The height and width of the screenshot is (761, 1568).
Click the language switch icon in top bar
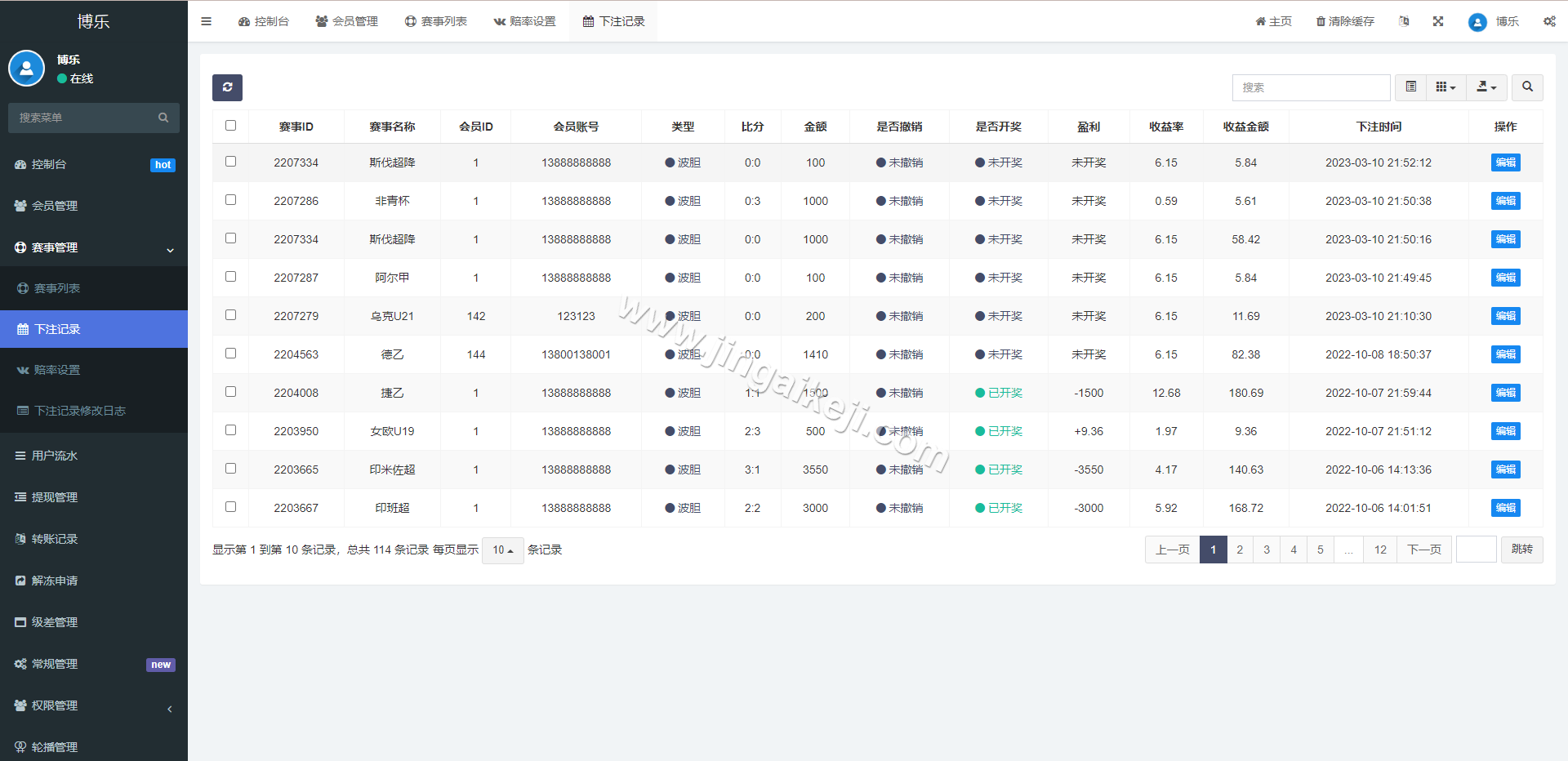[x=1404, y=21]
